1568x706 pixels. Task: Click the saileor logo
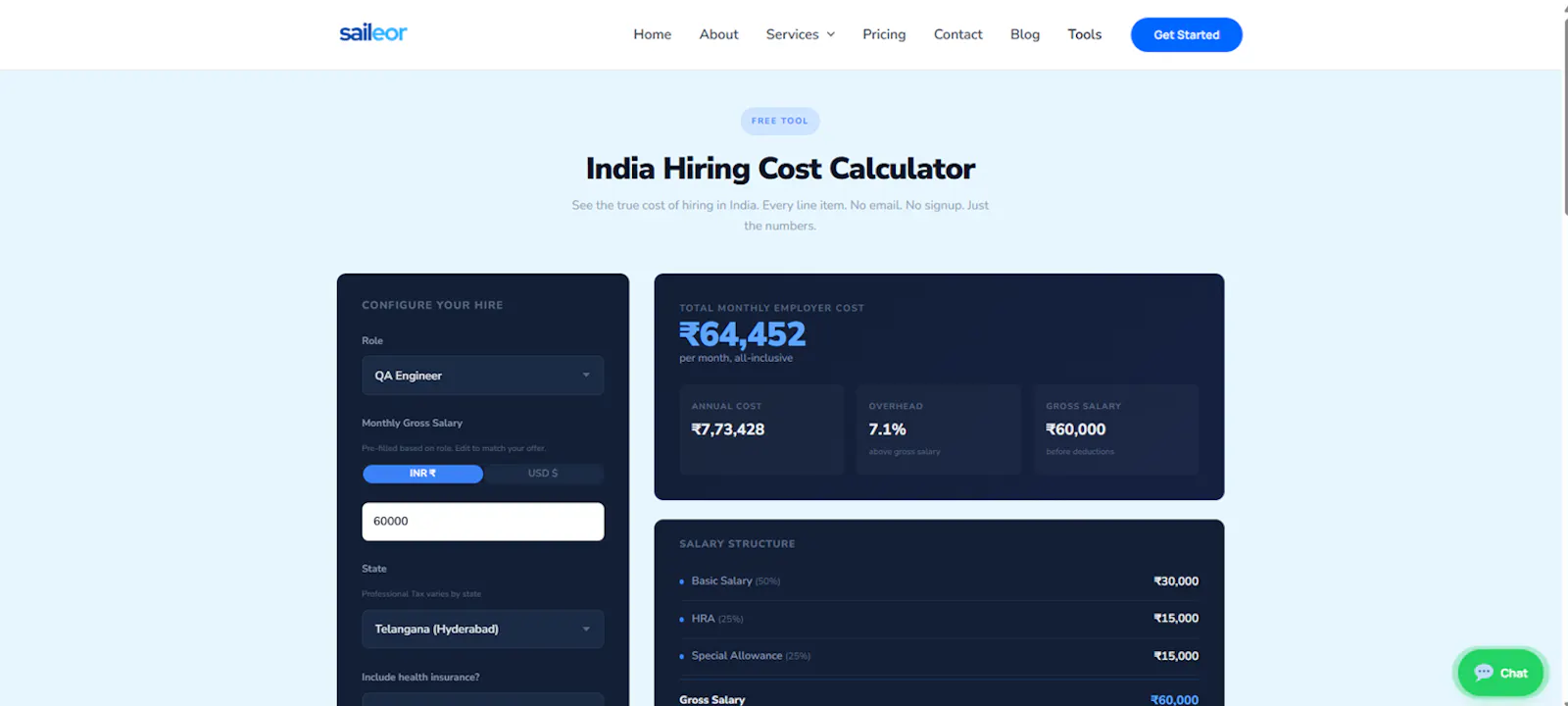pyautogui.click(x=372, y=33)
